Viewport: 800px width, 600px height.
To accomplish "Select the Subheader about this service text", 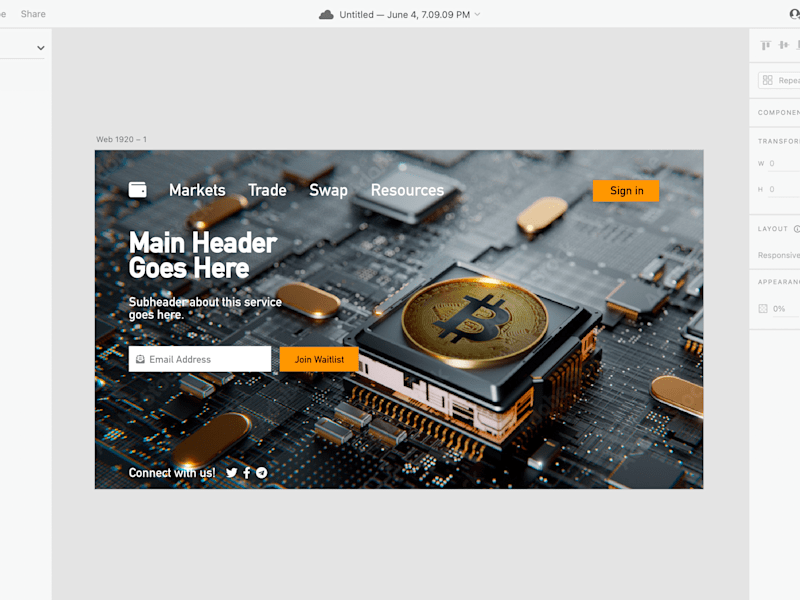I will [x=205, y=308].
